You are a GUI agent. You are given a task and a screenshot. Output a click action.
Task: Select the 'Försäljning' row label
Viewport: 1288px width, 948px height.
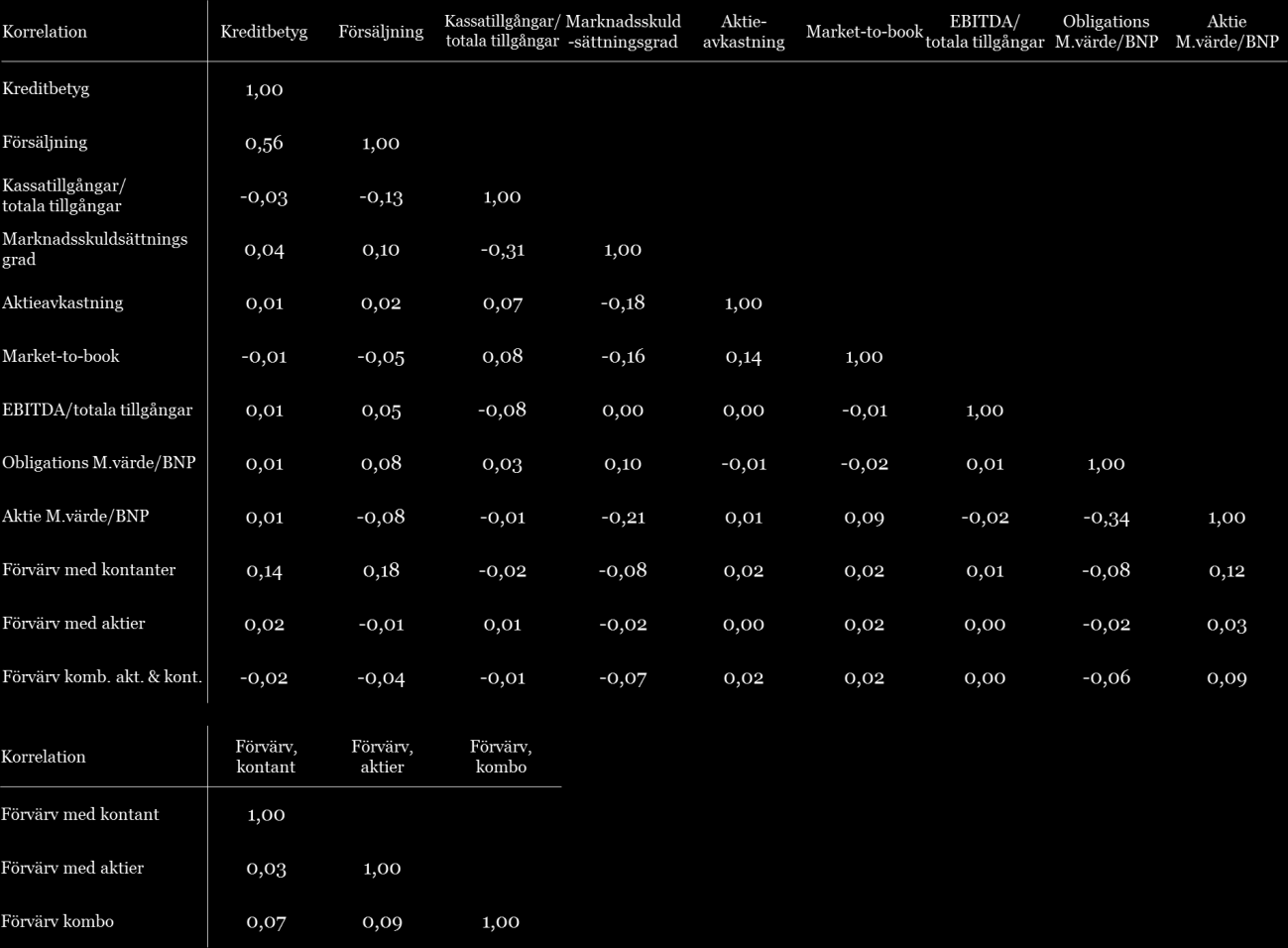pos(45,142)
